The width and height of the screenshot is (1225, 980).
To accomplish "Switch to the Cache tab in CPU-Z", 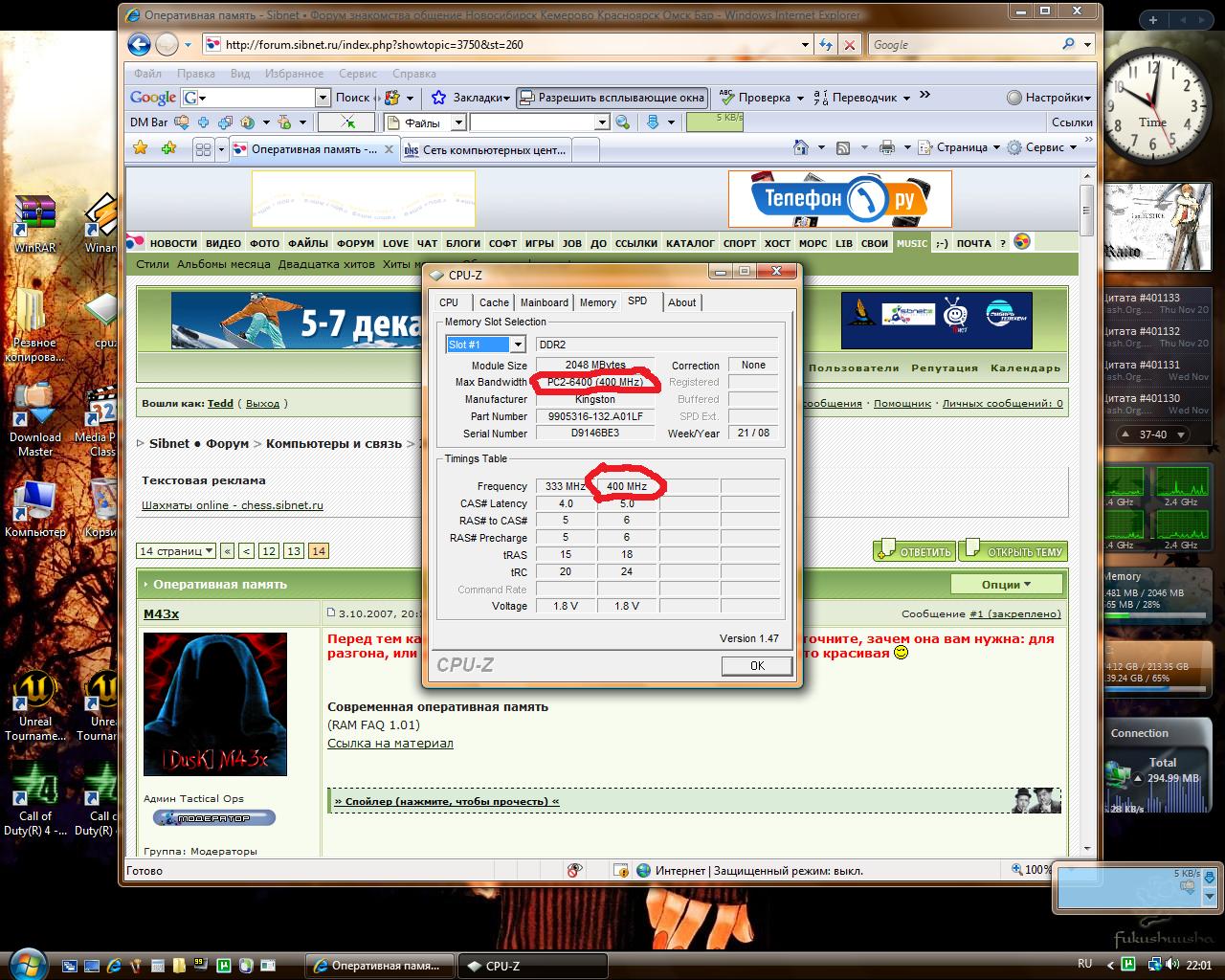I will click(494, 302).
